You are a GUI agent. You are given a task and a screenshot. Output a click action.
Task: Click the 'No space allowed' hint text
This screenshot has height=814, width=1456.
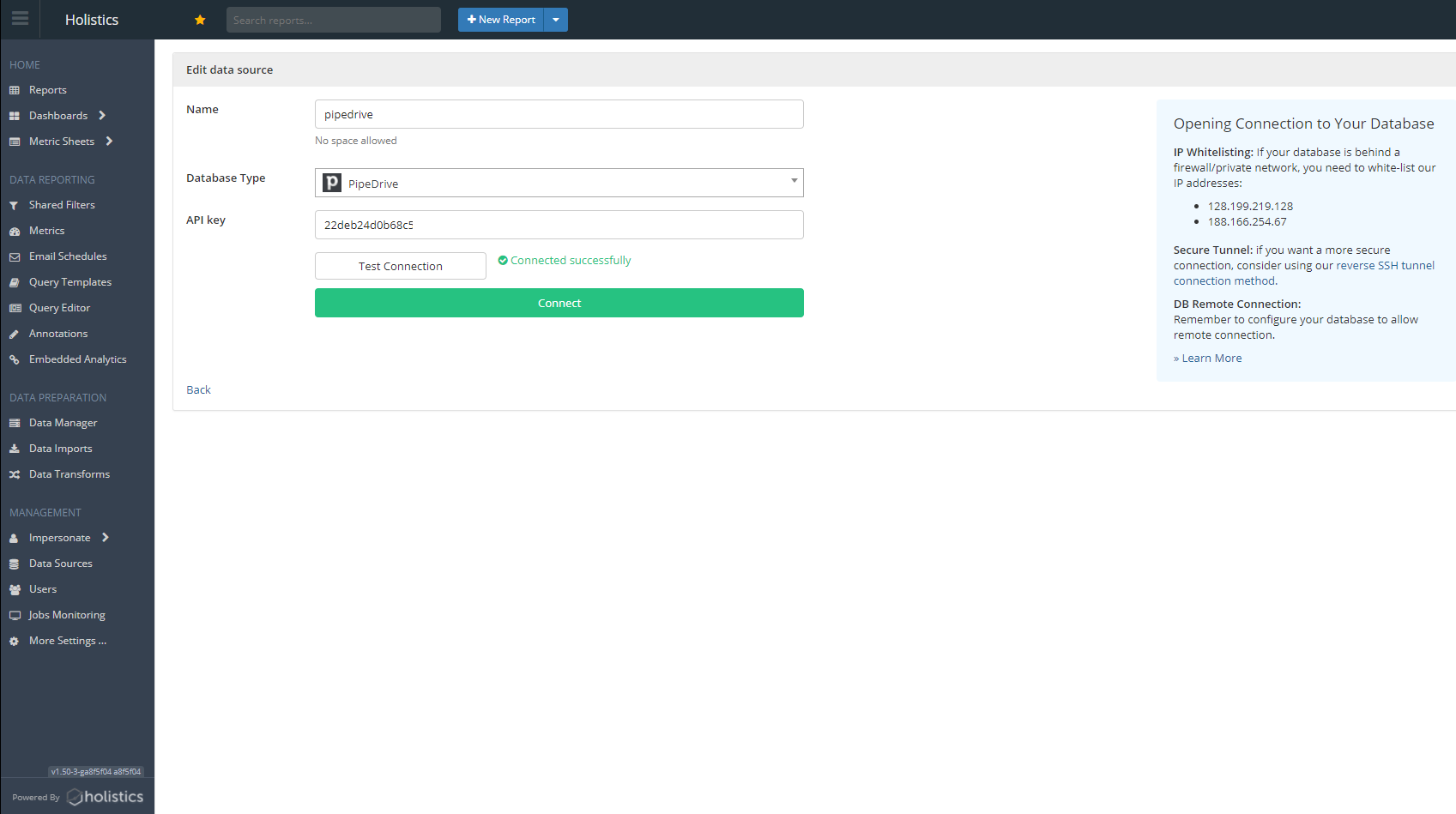356,141
